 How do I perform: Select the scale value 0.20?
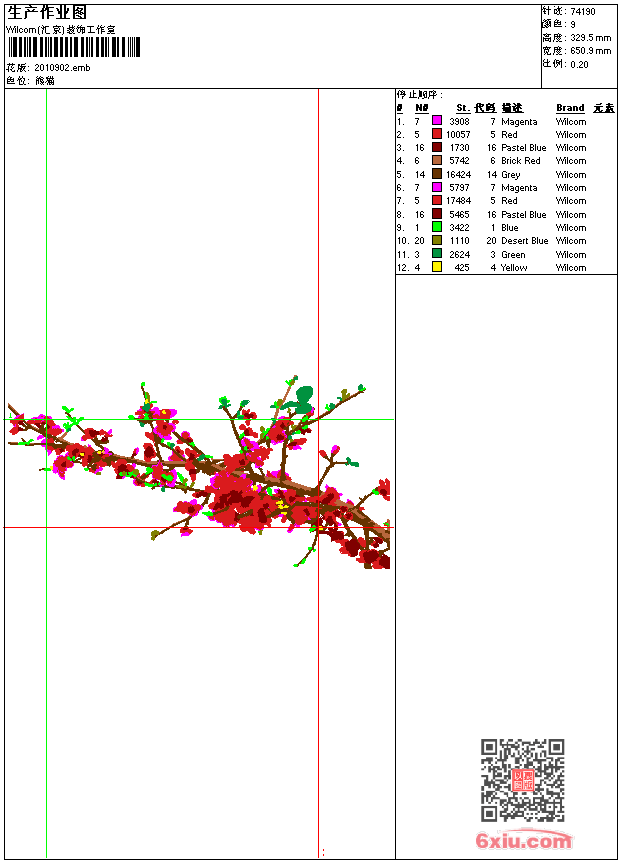579,64
